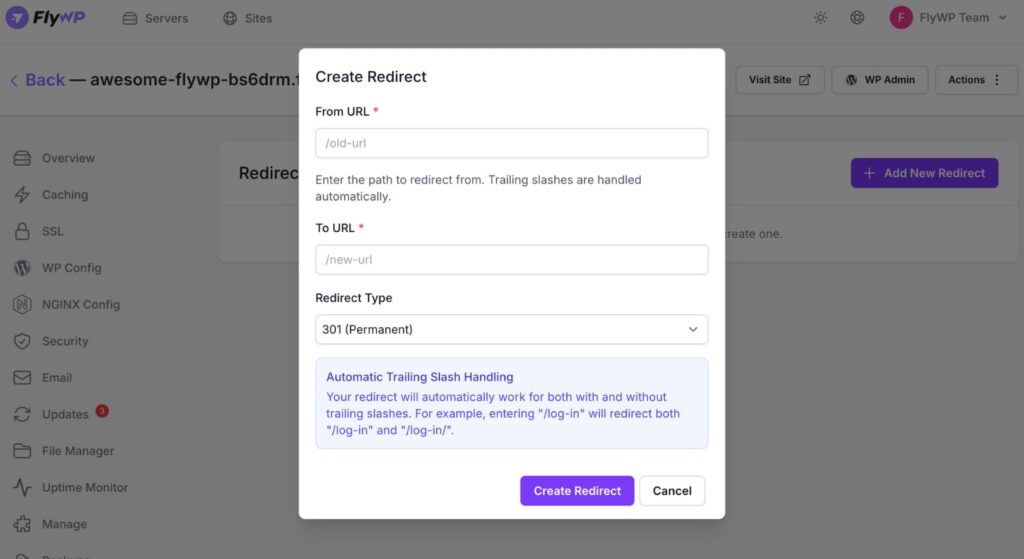This screenshot has width=1024, height=559.
Task: Click the Sites globe icon in the top nav
Action: 230,18
